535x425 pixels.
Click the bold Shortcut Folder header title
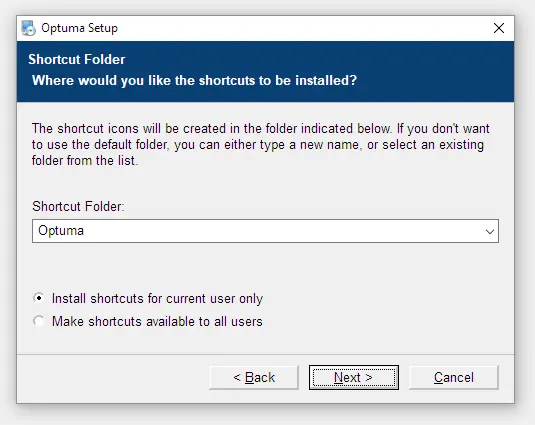click(77, 59)
